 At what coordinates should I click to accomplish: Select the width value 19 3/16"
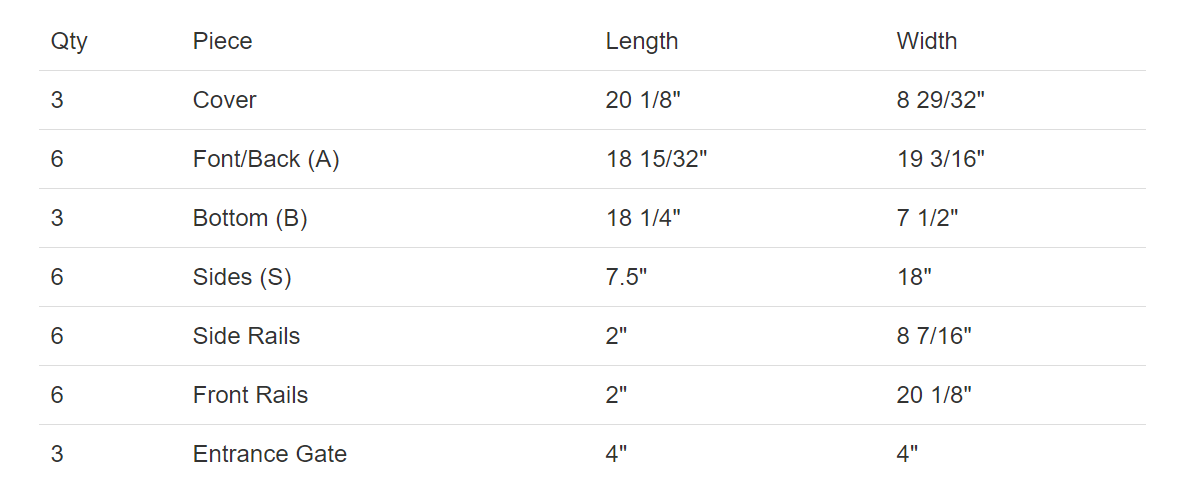pyautogui.click(x=941, y=159)
